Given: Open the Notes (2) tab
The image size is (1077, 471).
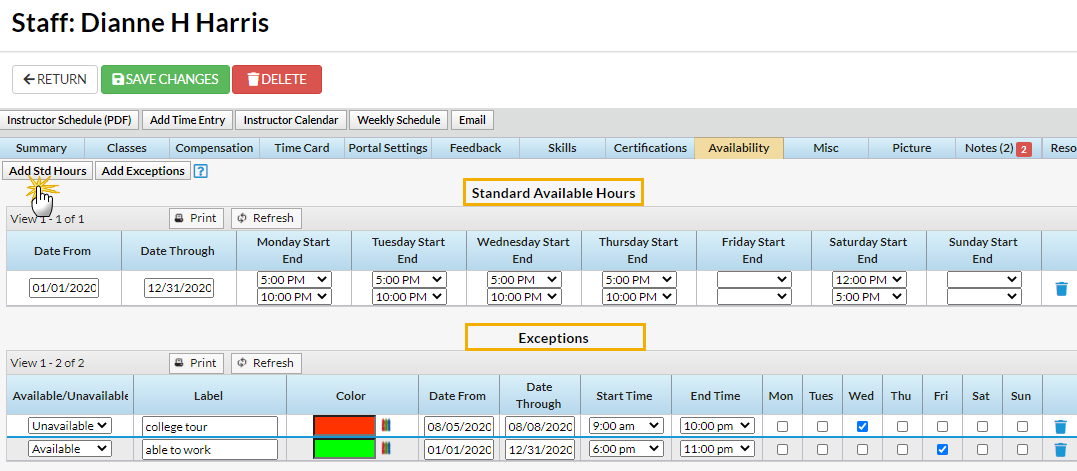Looking at the screenshot, I should (998, 148).
